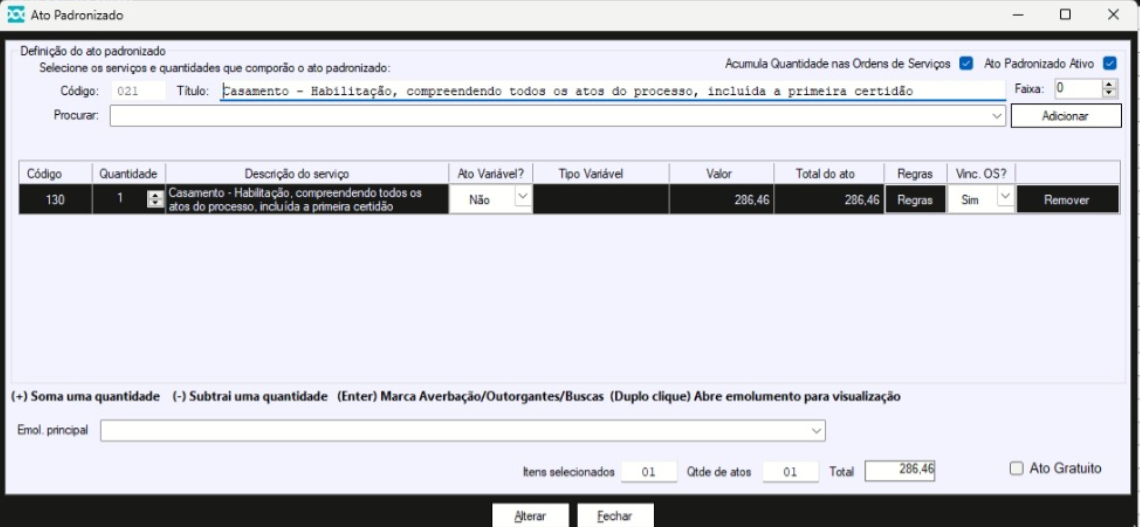This screenshot has width=1140, height=527.
Task: Click the Código field showing 021
Action: [139, 91]
